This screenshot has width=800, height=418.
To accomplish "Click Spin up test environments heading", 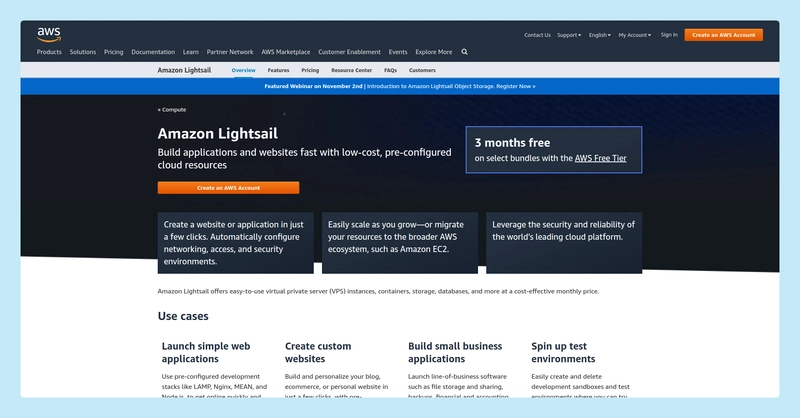I will click(563, 353).
